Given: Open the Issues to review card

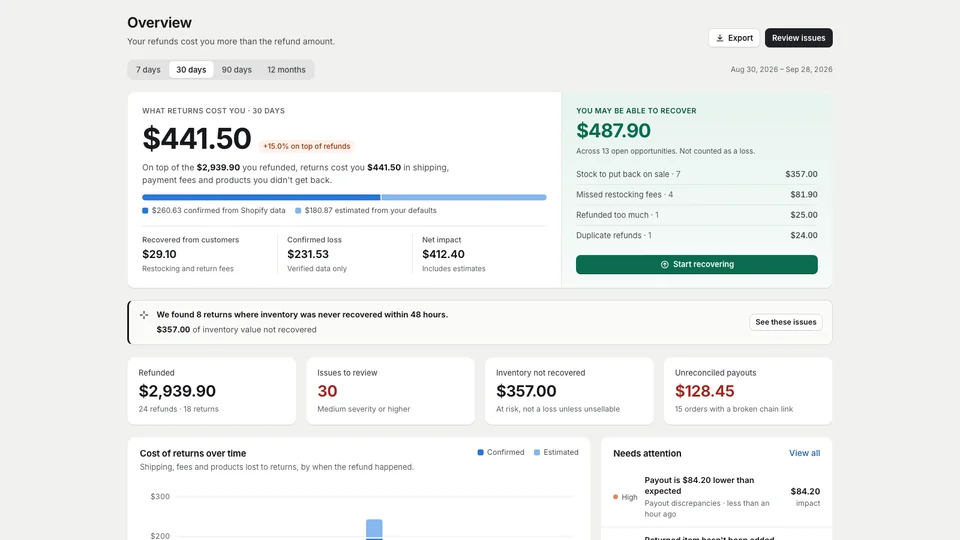Looking at the screenshot, I should pyautogui.click(x=391, y=391).
